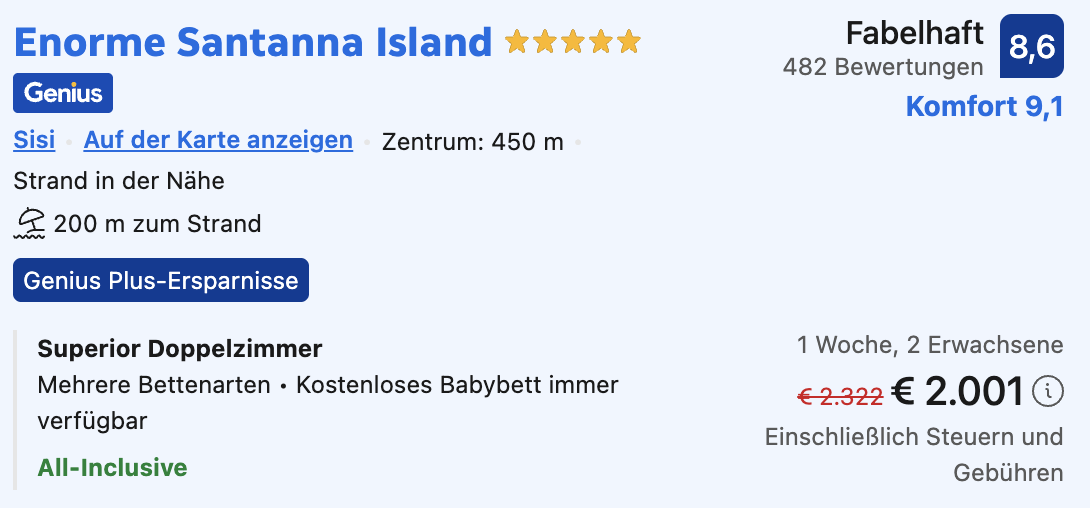Click the 8,6 review score badge

point(1032,47)
